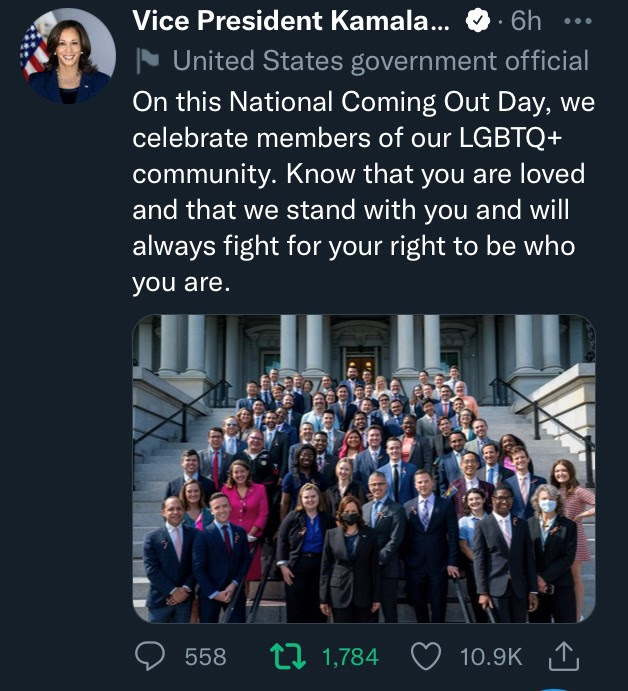Click the 1,784 retweets count
Image resolution: width=628 pixels, height=691 pixels.
350,657
